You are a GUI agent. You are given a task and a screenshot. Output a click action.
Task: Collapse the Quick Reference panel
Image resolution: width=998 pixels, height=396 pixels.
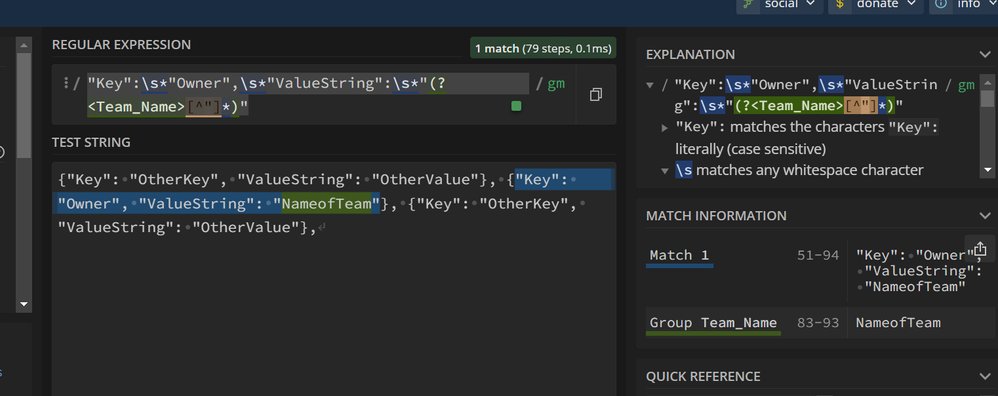pos(985,377)
